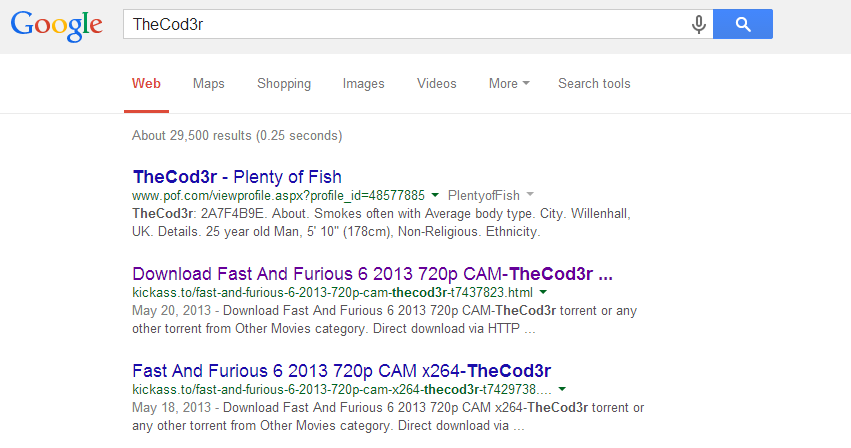This screenshot has width=851, height=448.
Task: Click the Google logo
Action: (56, 25)
